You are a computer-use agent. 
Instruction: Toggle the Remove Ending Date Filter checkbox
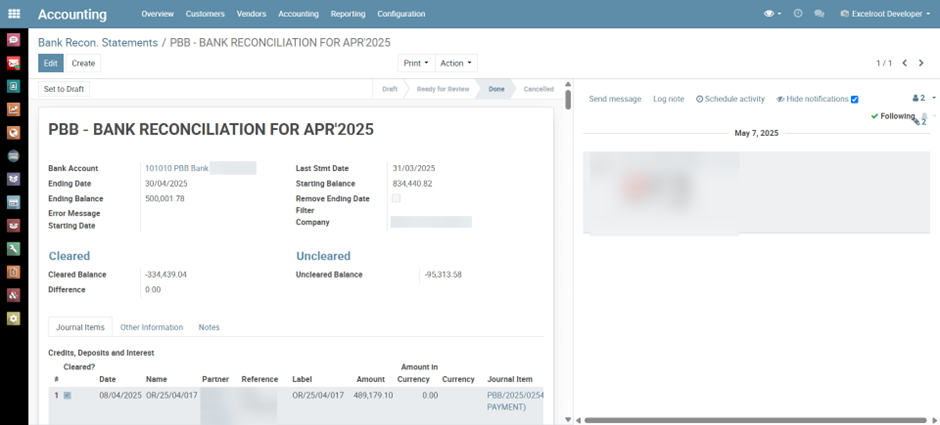396,198
